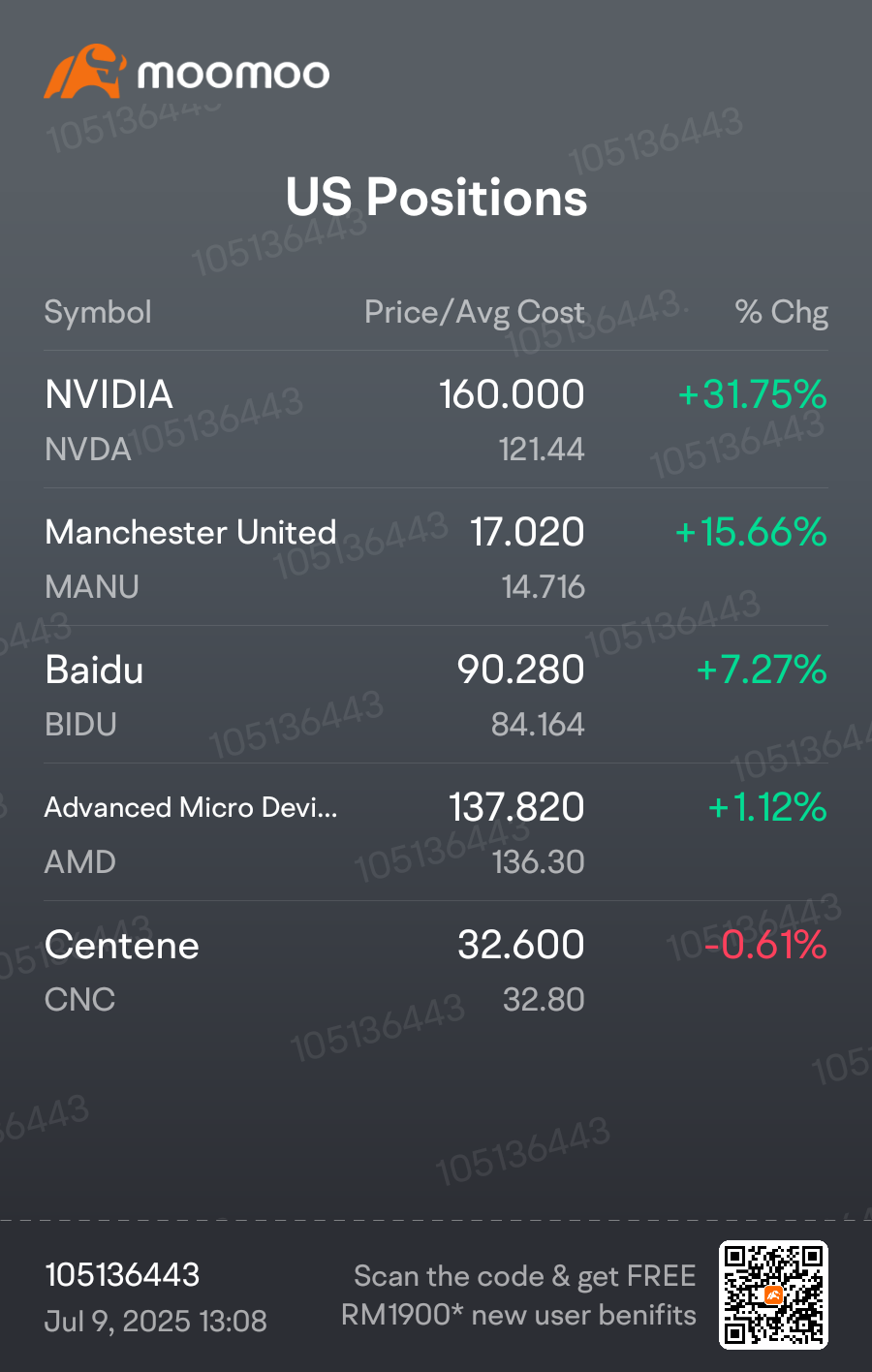Click the +31.75% NVIDIA change value
Image resolution: width=872 pixels, height=1372 pixels.
click(752, 394)
